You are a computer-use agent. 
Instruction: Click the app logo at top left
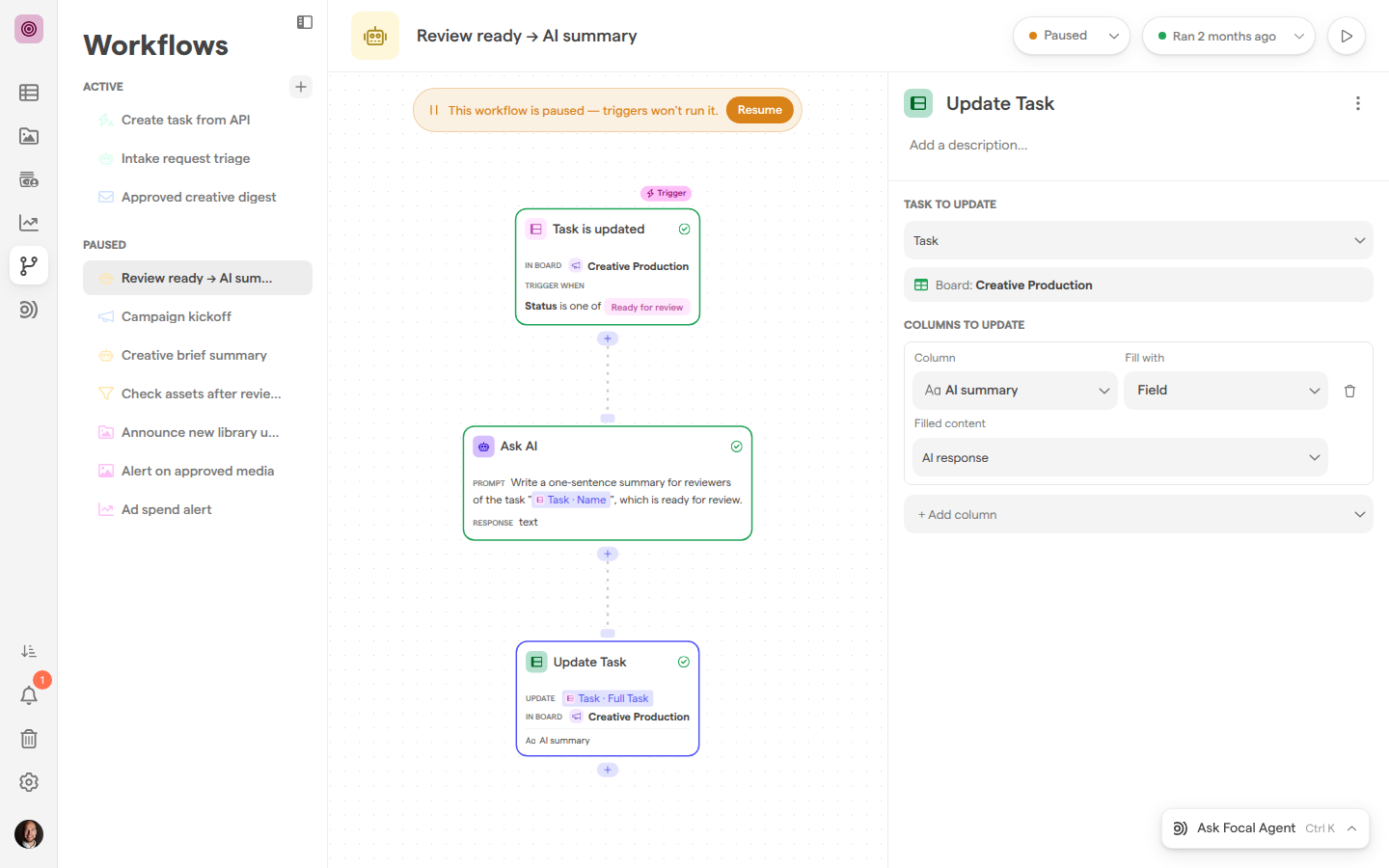pyautogui.click(x=29, y=29)
